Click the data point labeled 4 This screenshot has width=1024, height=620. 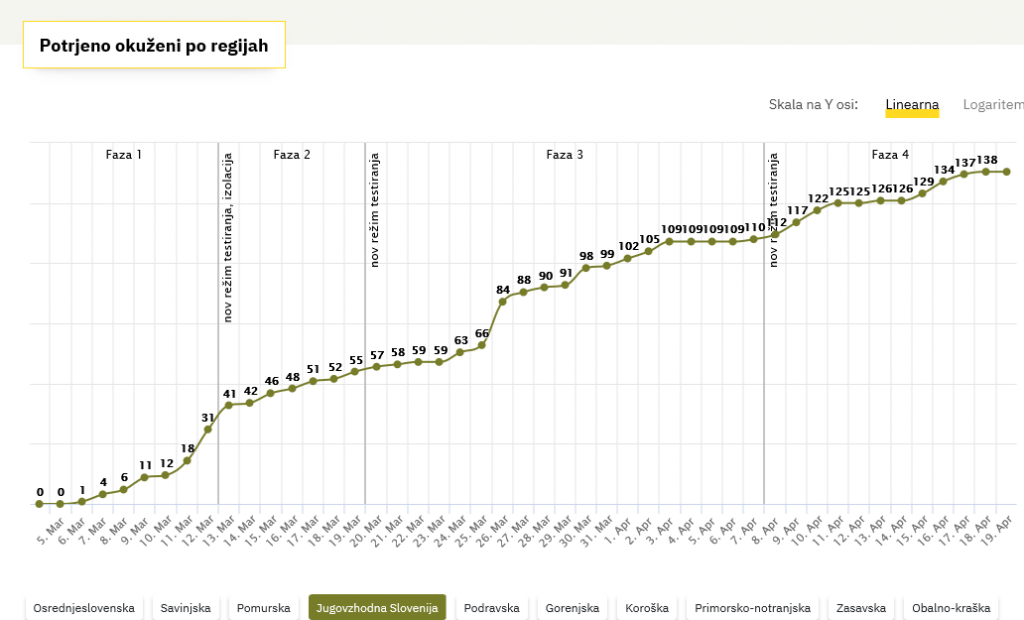coord(103,495)
